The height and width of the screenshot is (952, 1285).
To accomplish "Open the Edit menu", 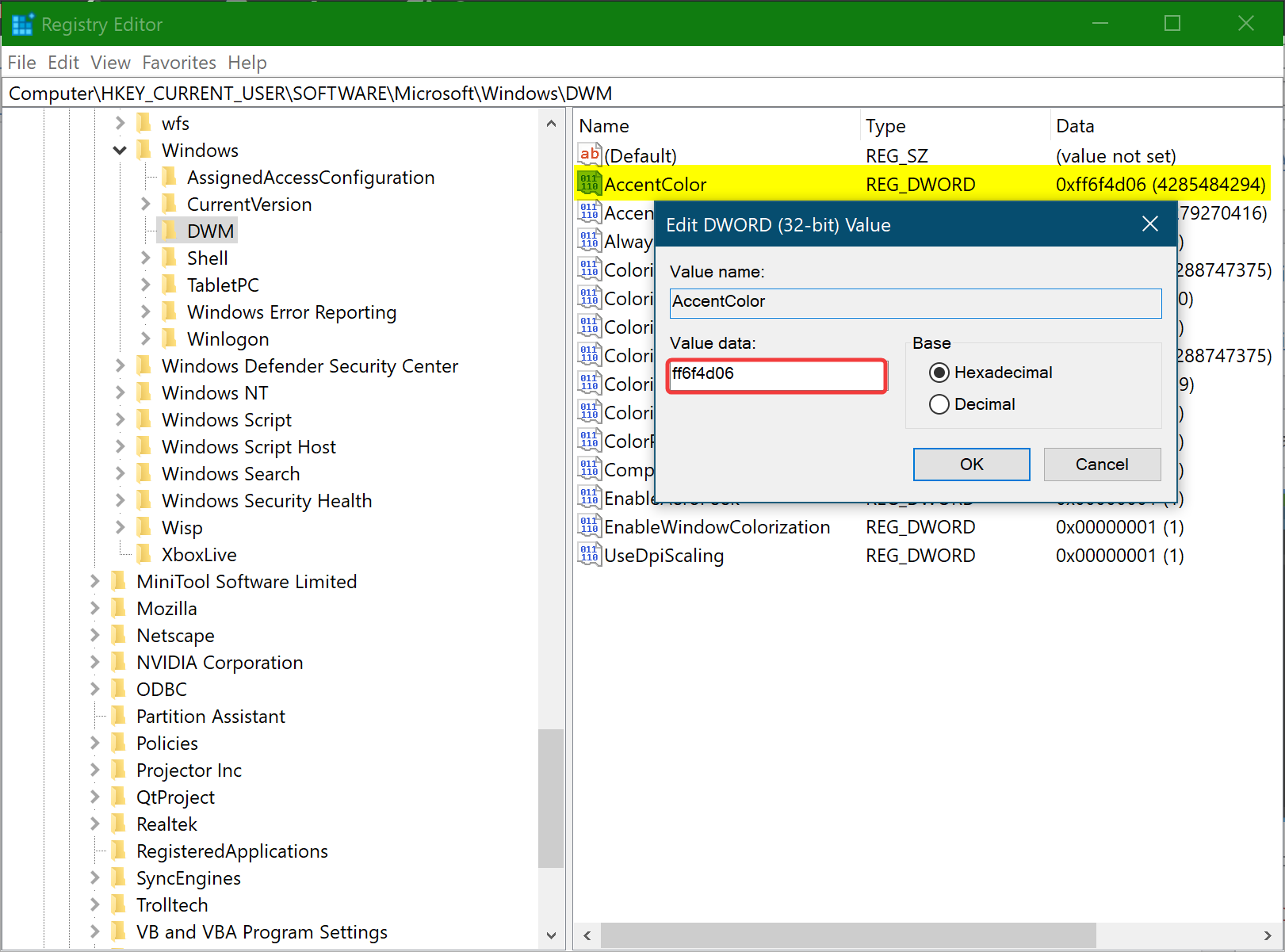I will [63, 63].
